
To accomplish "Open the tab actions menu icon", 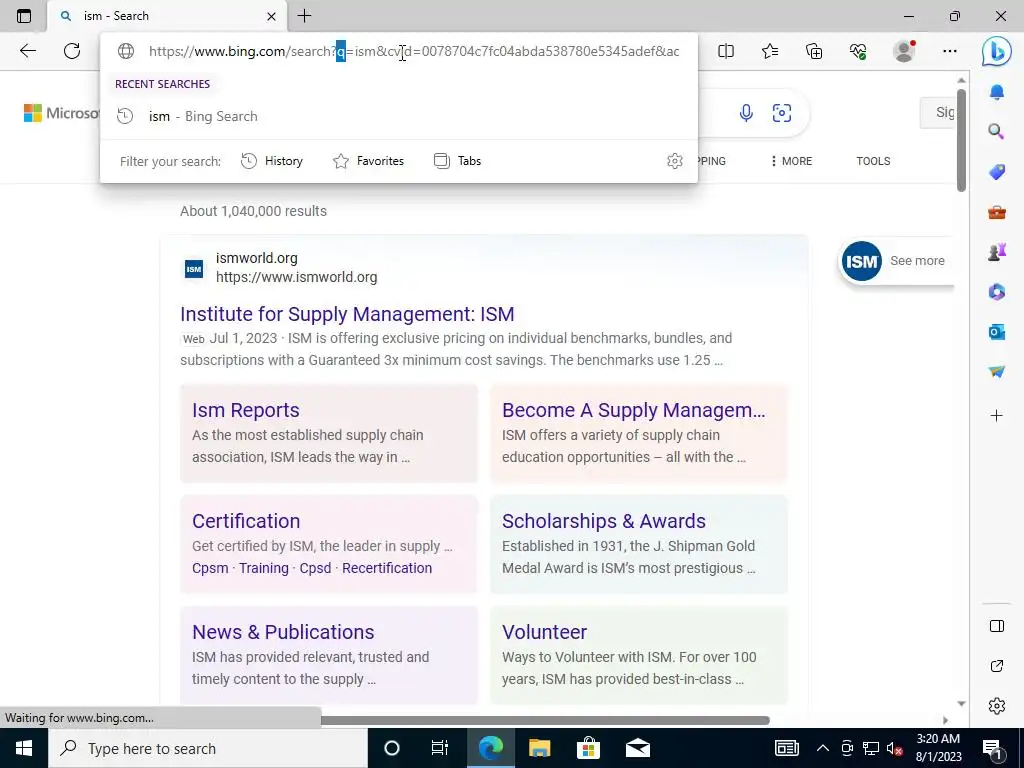I will pos(24,16).
